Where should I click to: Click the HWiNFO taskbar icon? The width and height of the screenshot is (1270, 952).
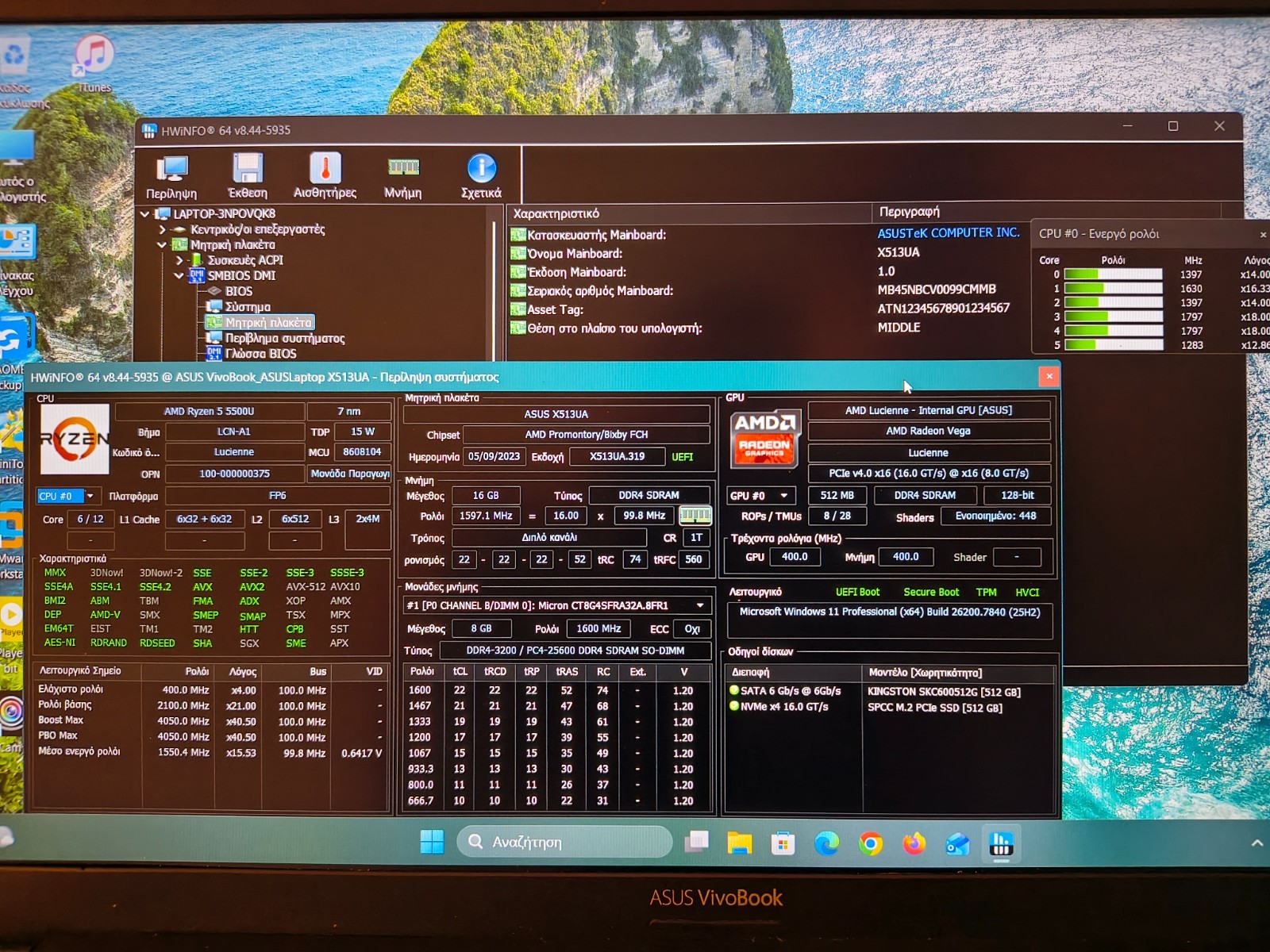[1001, 843]
